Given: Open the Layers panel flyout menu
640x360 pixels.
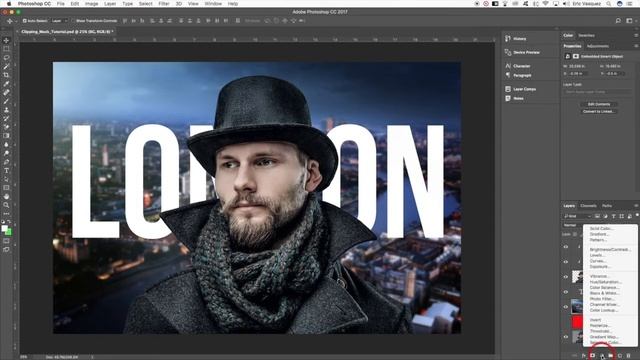Looking at the screenshot, I should [636, 206].
